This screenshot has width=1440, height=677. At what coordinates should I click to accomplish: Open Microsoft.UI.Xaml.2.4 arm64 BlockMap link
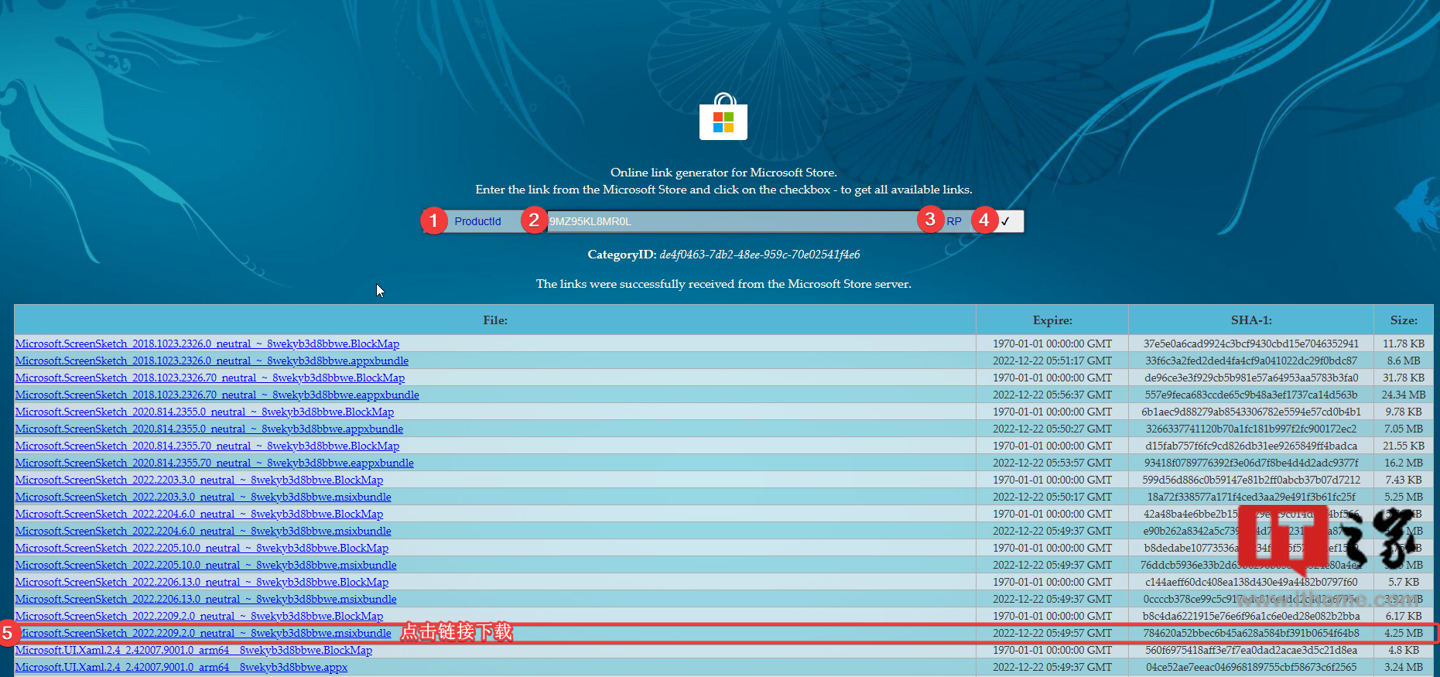194,650
